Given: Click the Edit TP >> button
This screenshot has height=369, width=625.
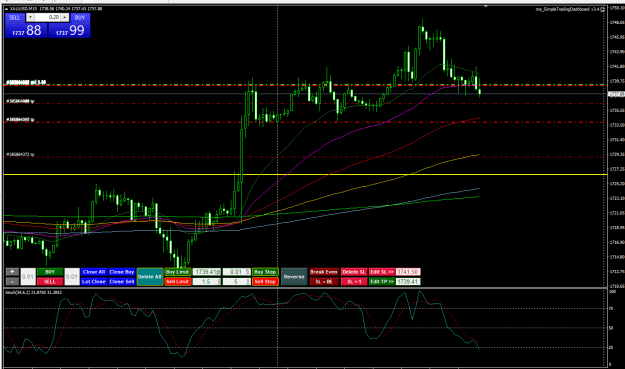Looking at the screenshot, I should (382, 281).
